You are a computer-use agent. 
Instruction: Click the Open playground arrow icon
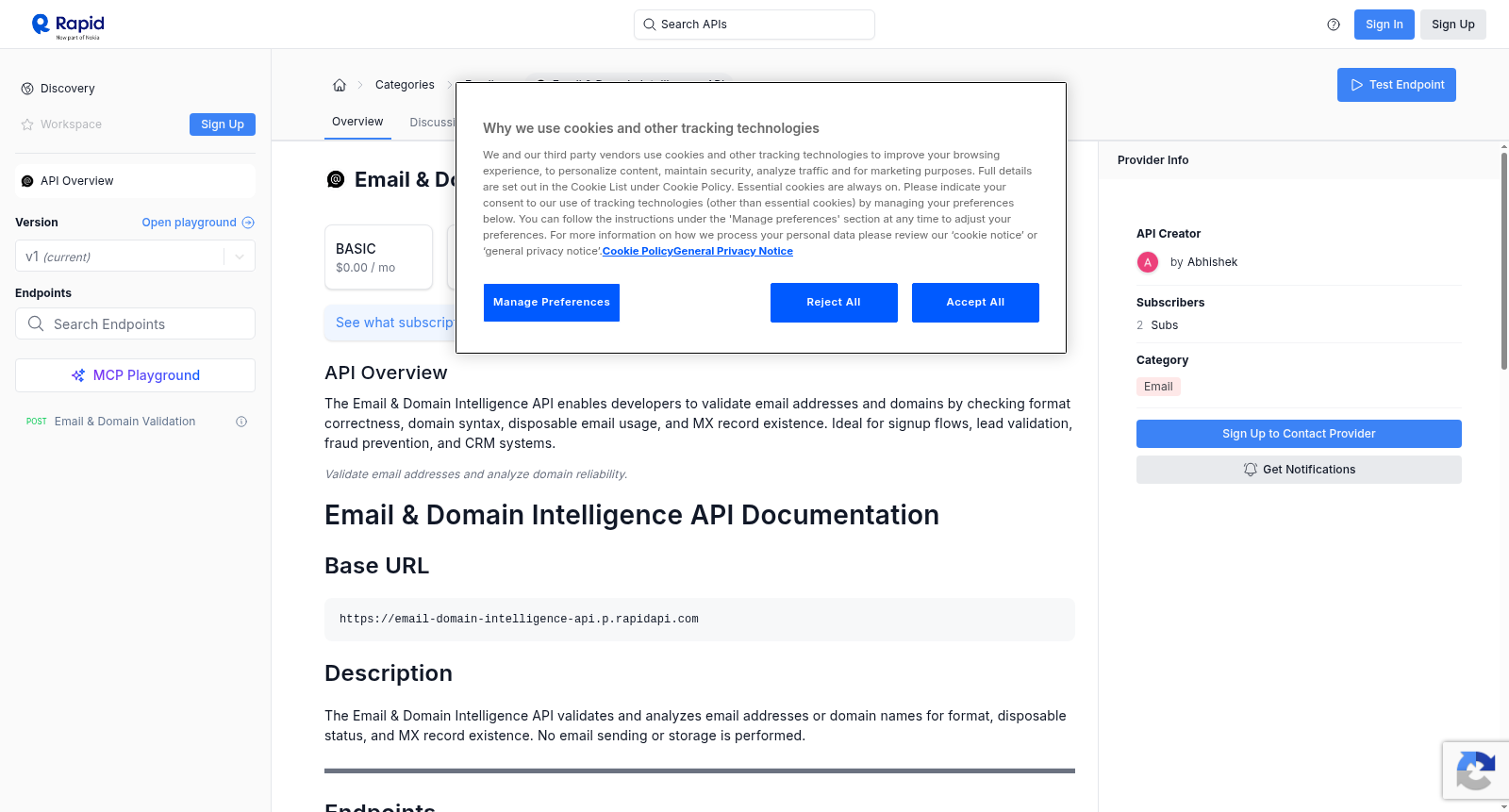coord(248,223)
